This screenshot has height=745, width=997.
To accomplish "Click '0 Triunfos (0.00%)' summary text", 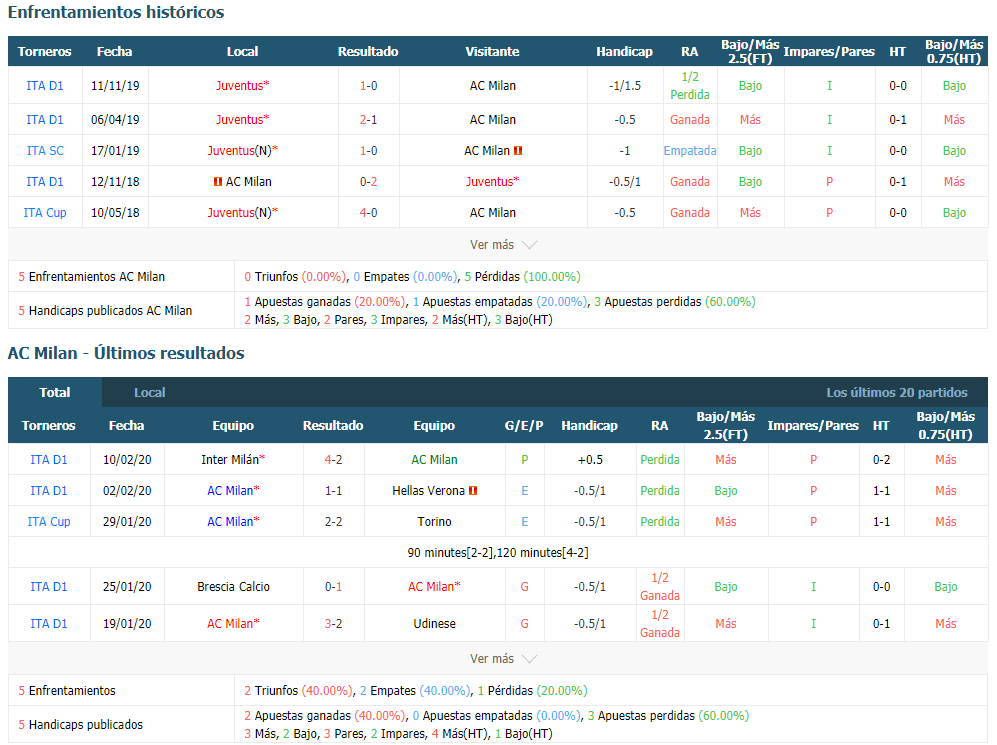I will (x=296, y=277).
